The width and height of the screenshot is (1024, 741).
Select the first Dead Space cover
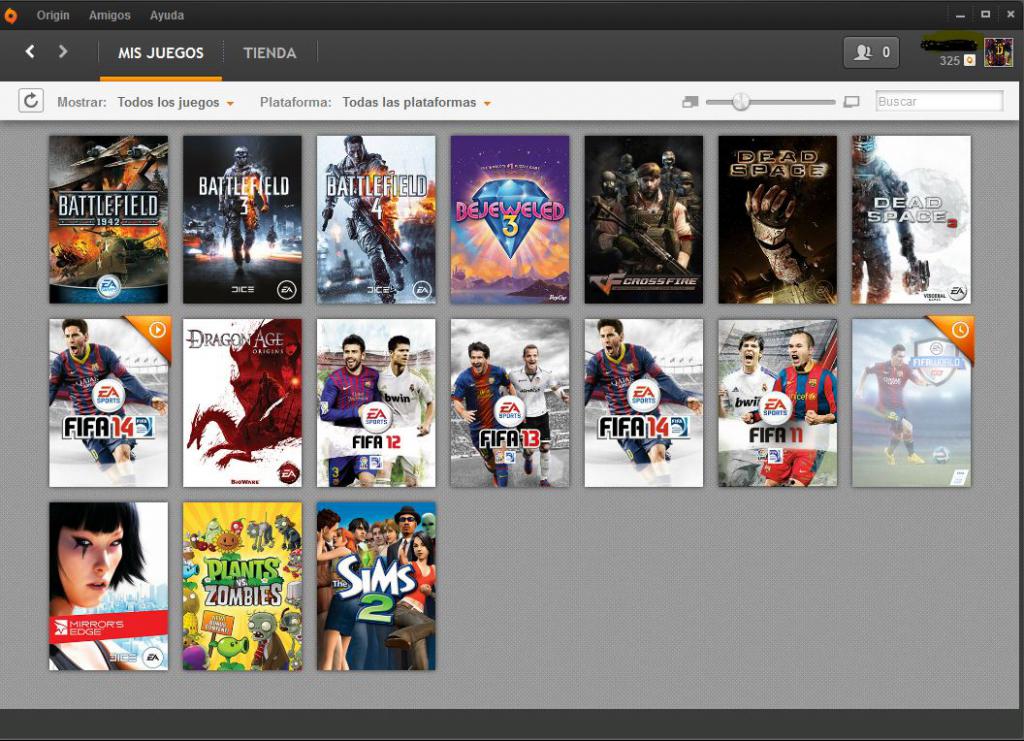pos(778,219)
